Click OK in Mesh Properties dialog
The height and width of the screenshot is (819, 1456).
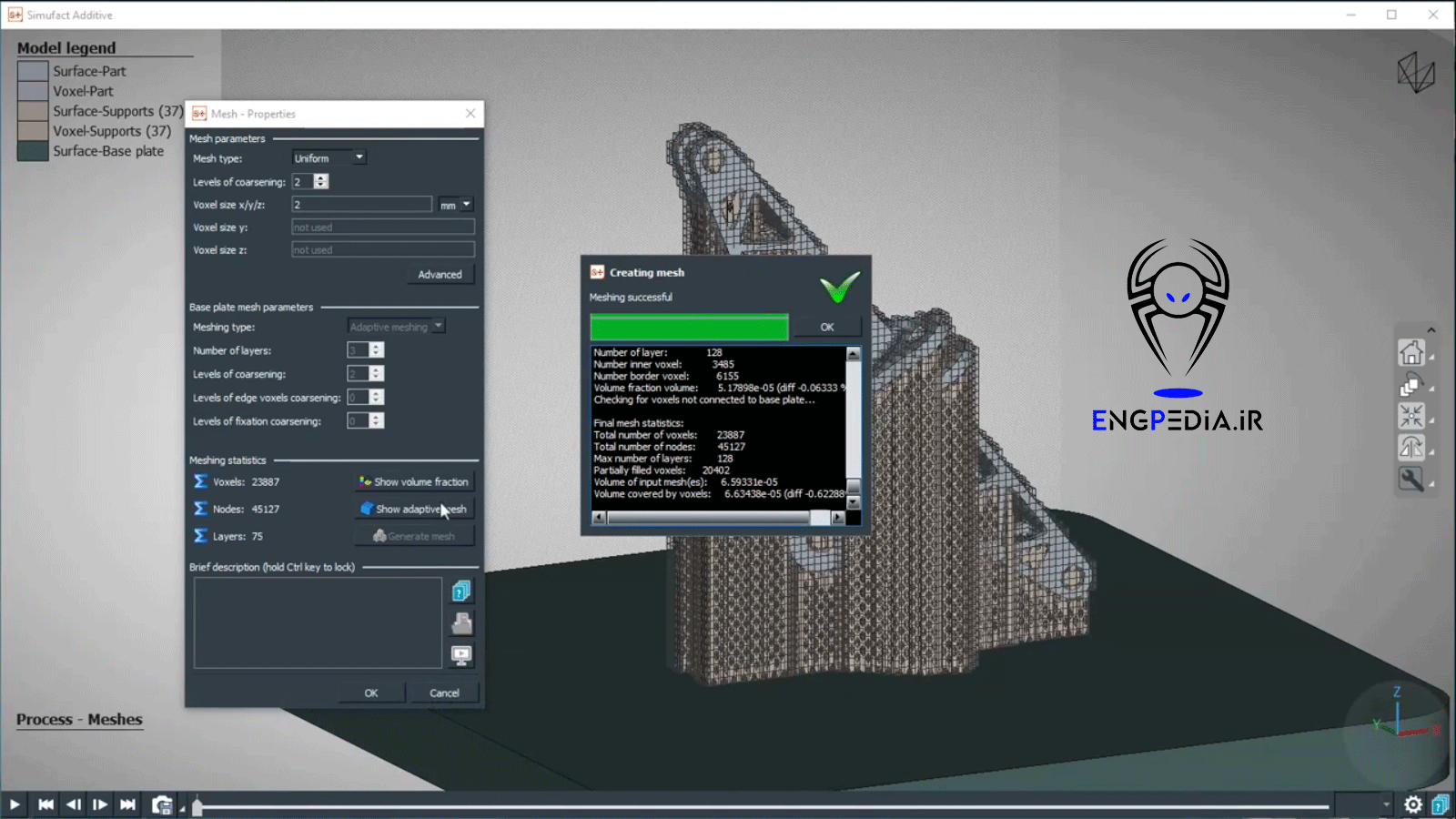pos(371,693)
